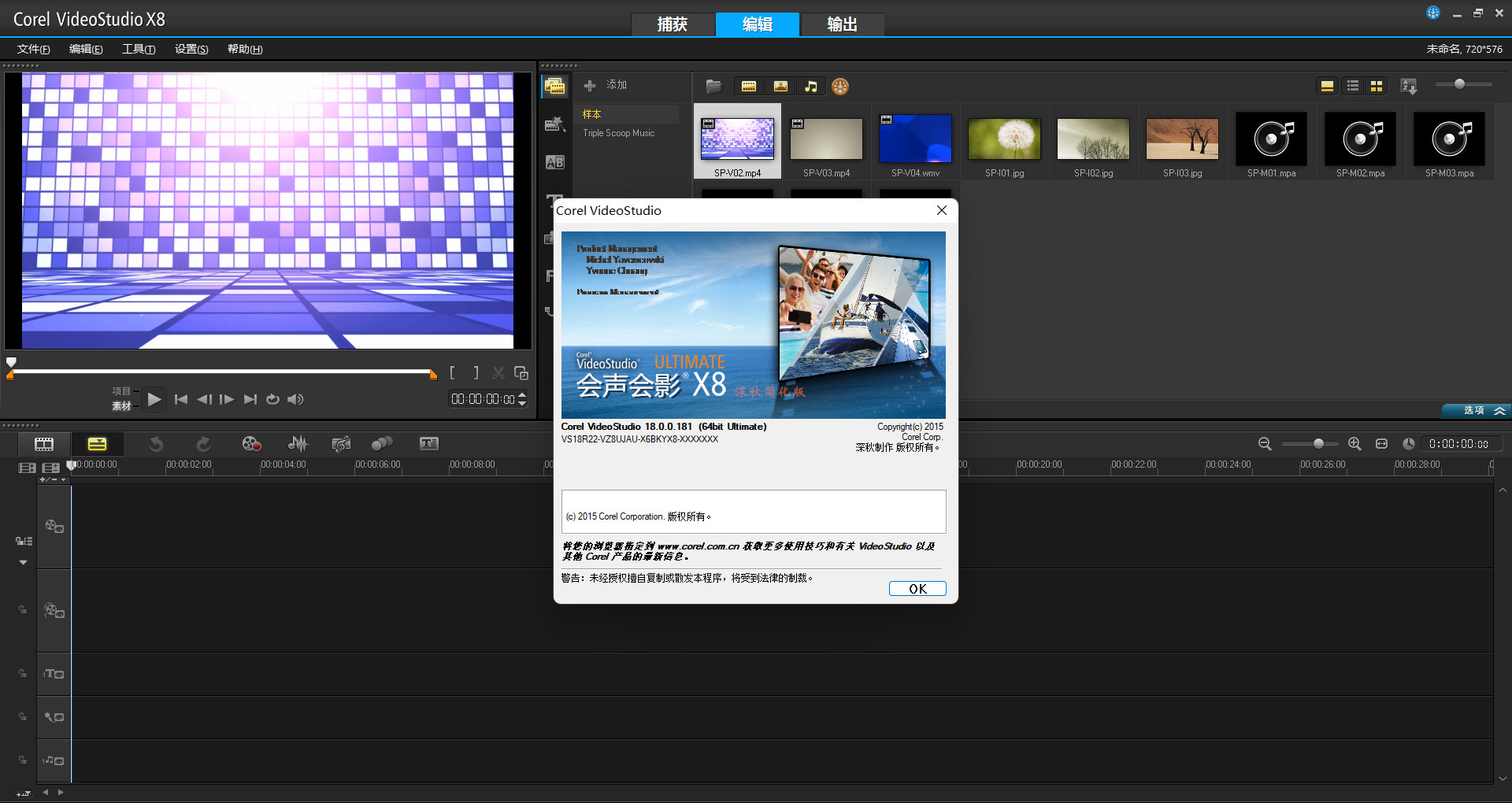Viewport: 1512px width, 803px height.
Task: Play the preview
Action: click(154, 399)
